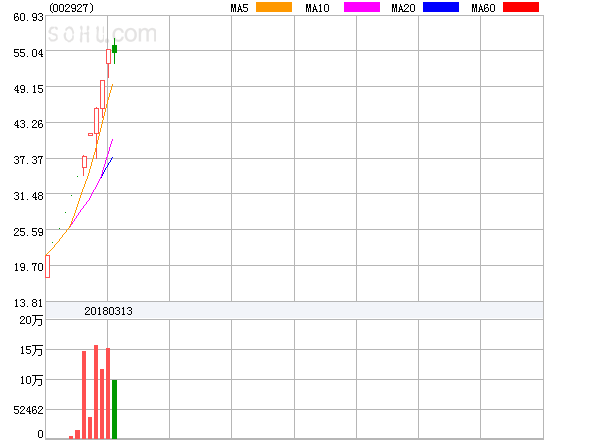Click the blue MA20 legend swatch
The height and width of the screenshot is (440, 600).
click(x=441, y=7)
